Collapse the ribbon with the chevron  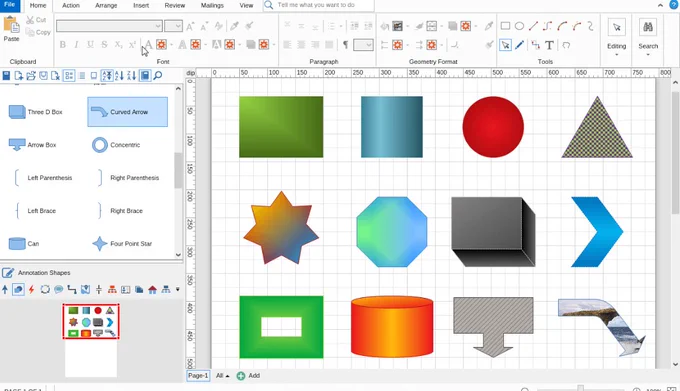[x=660, y=5]
